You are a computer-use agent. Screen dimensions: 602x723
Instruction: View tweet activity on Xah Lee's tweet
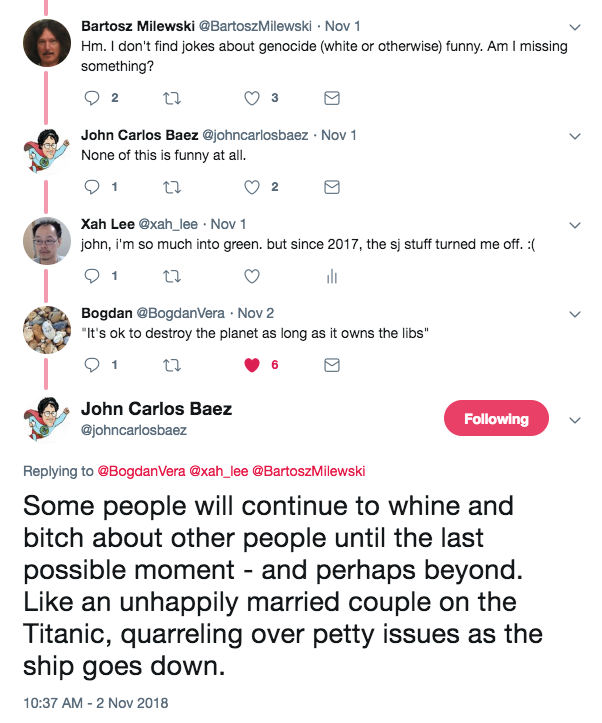point(332,276)
